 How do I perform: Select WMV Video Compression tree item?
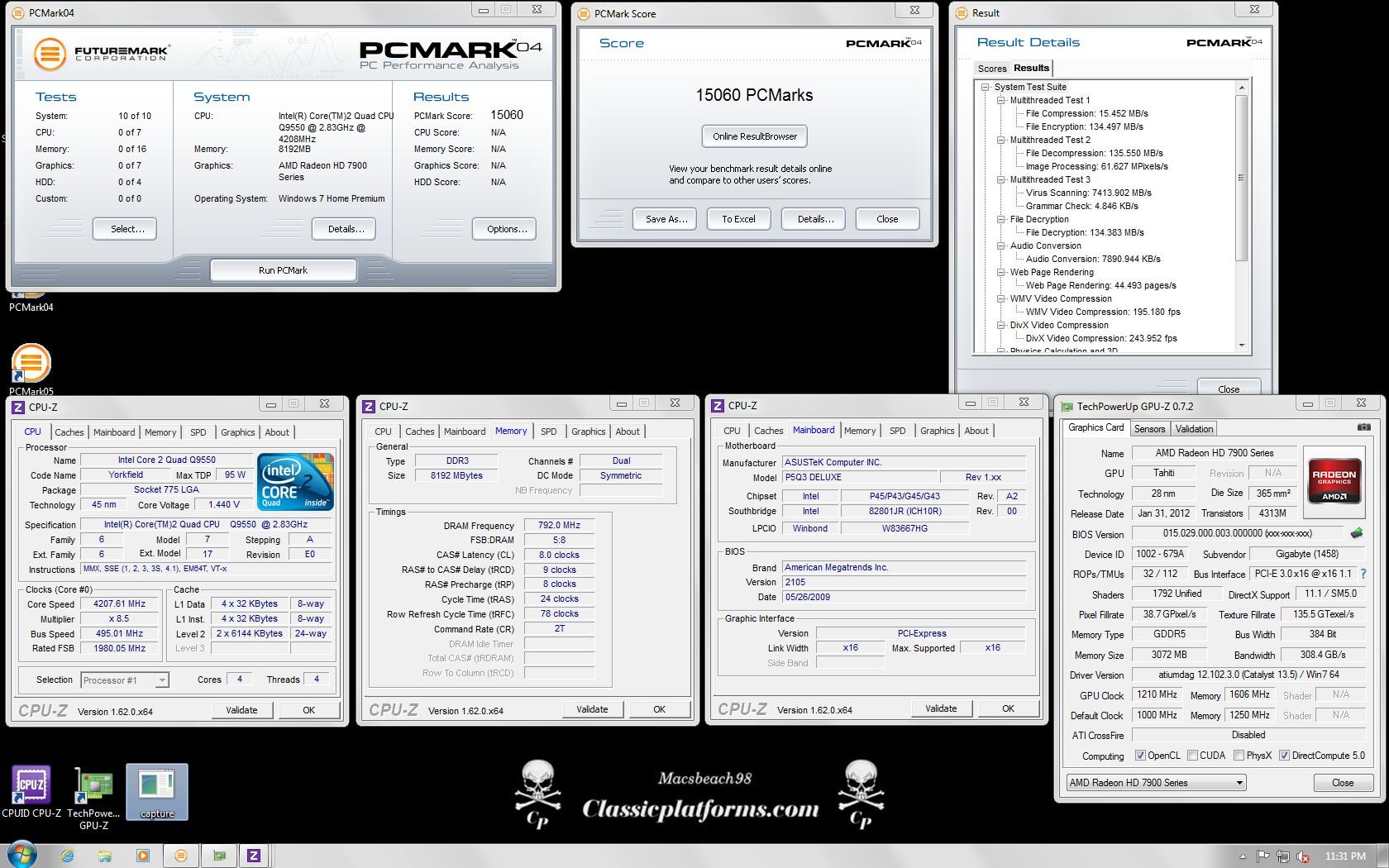(x=1061, y=298)
